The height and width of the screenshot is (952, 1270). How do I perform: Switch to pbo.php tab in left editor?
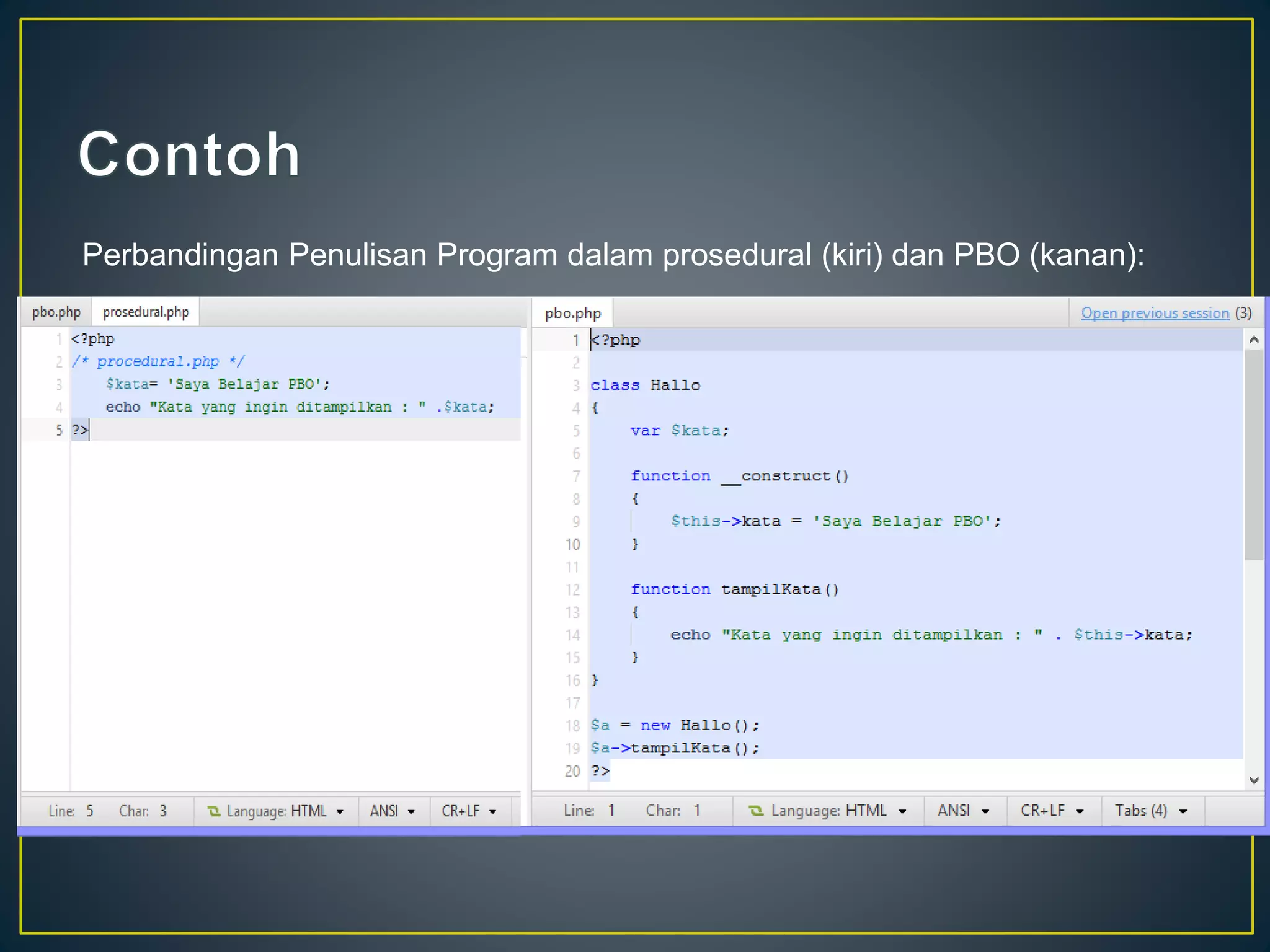click(x=56, y=312)
